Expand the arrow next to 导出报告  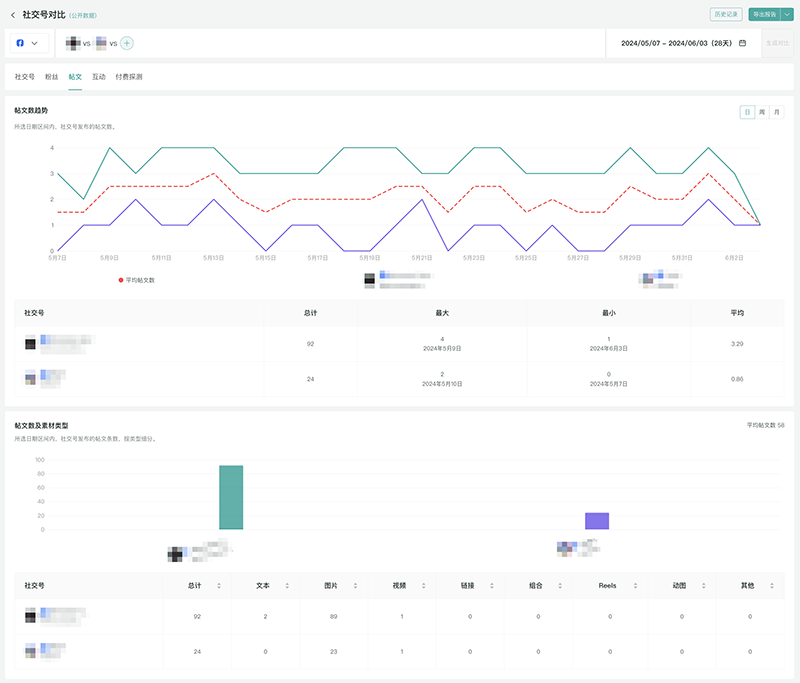coord(786,15)
